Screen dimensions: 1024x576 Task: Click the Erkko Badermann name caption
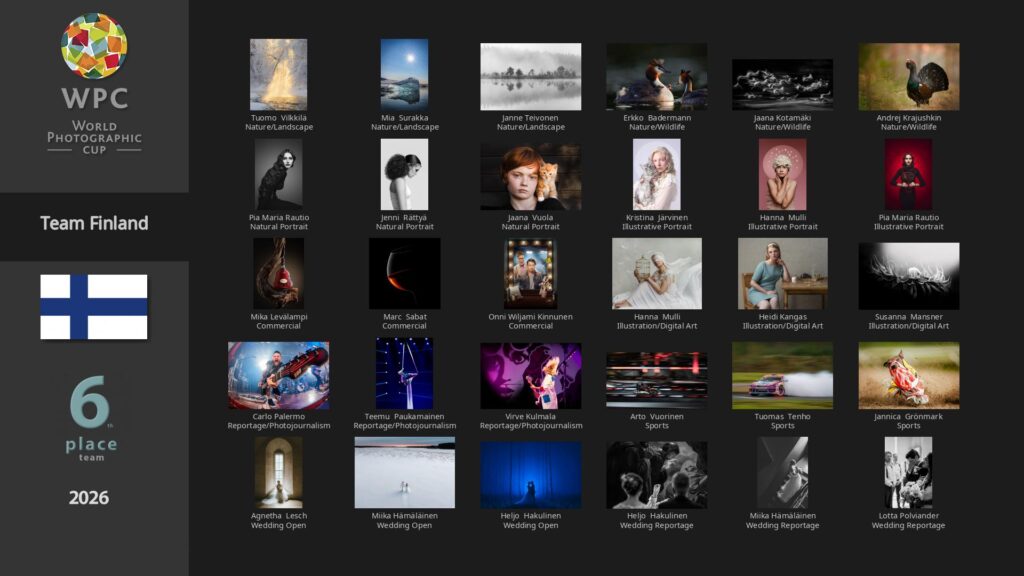tap(656, 118)
